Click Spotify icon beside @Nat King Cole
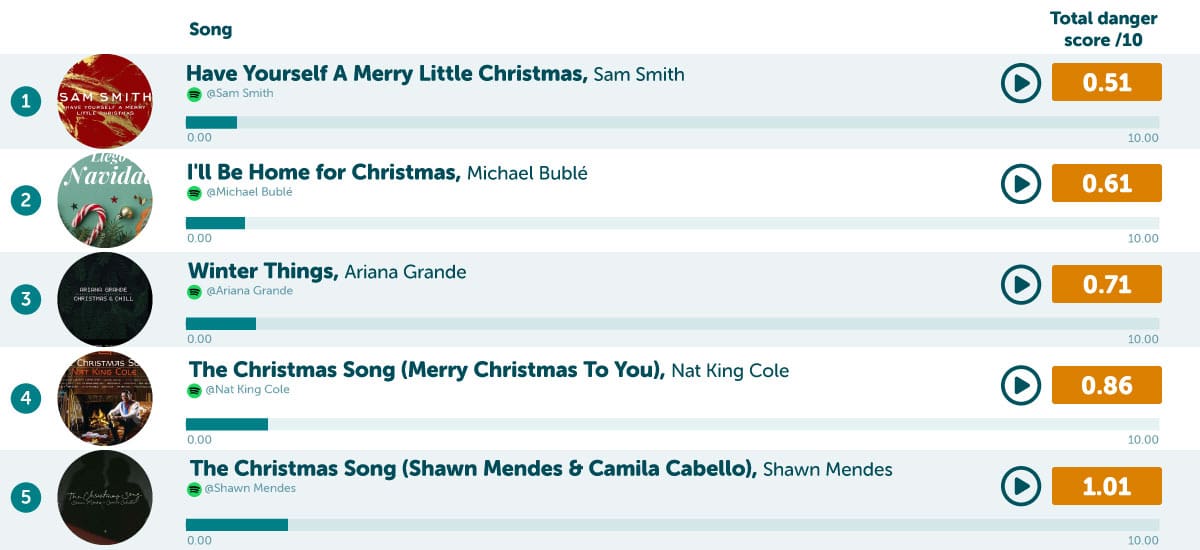Screen dimensions: 1200x550 (x=194, y=390)
